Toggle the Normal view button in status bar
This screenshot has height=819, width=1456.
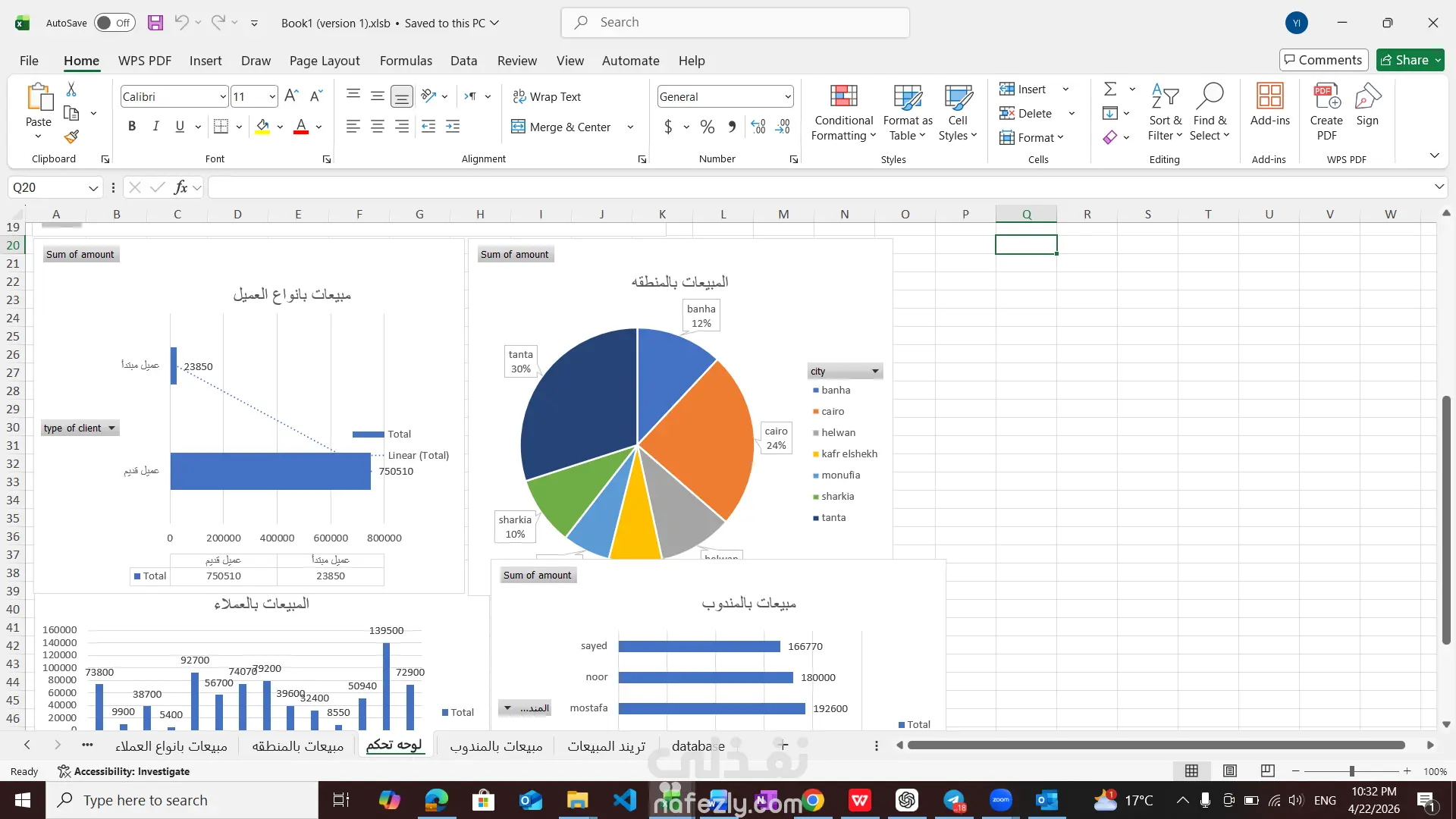tap(1192, 771)
